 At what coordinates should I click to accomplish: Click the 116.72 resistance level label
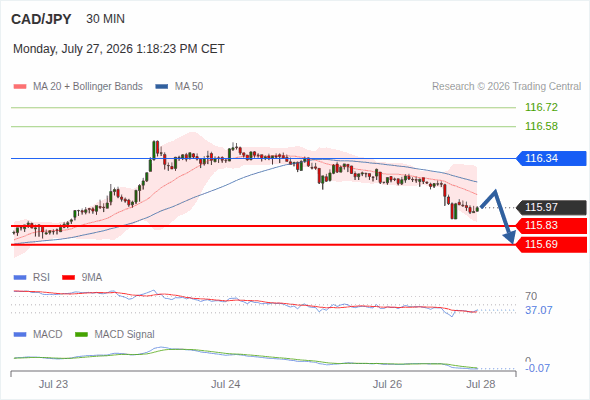click(541, 107)
